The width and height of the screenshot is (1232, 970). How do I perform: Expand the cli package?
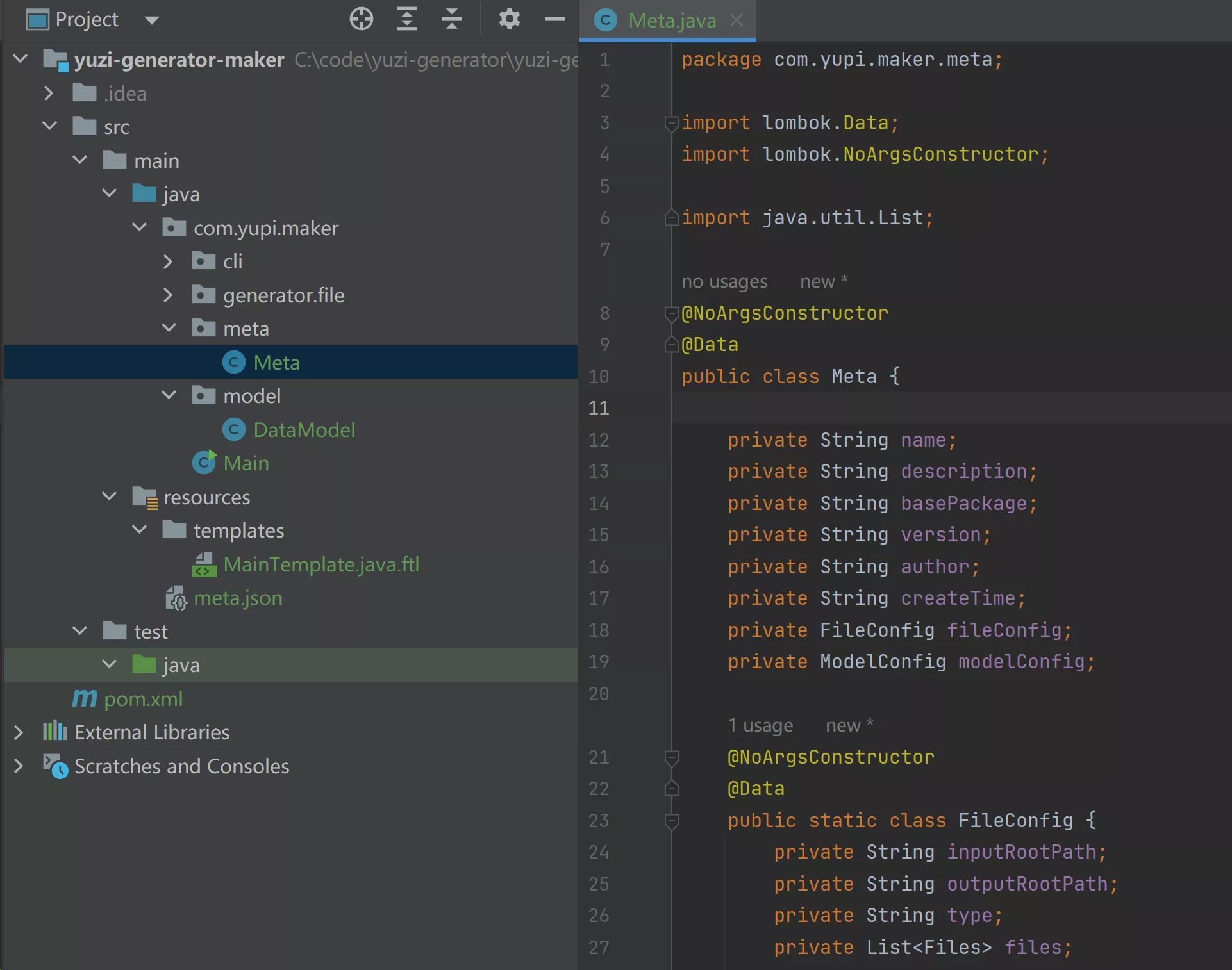tap(168, 261)
